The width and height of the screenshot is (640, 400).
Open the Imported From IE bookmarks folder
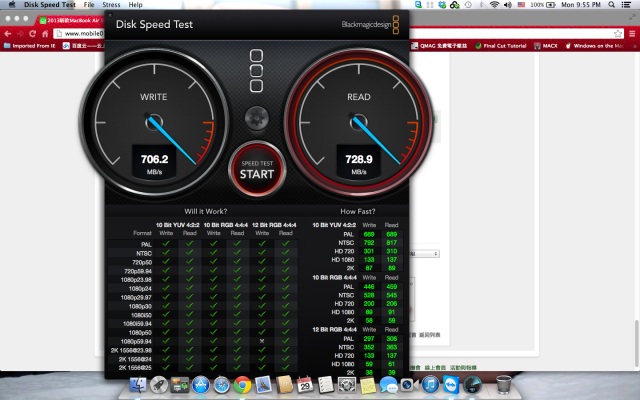(29, 46)
